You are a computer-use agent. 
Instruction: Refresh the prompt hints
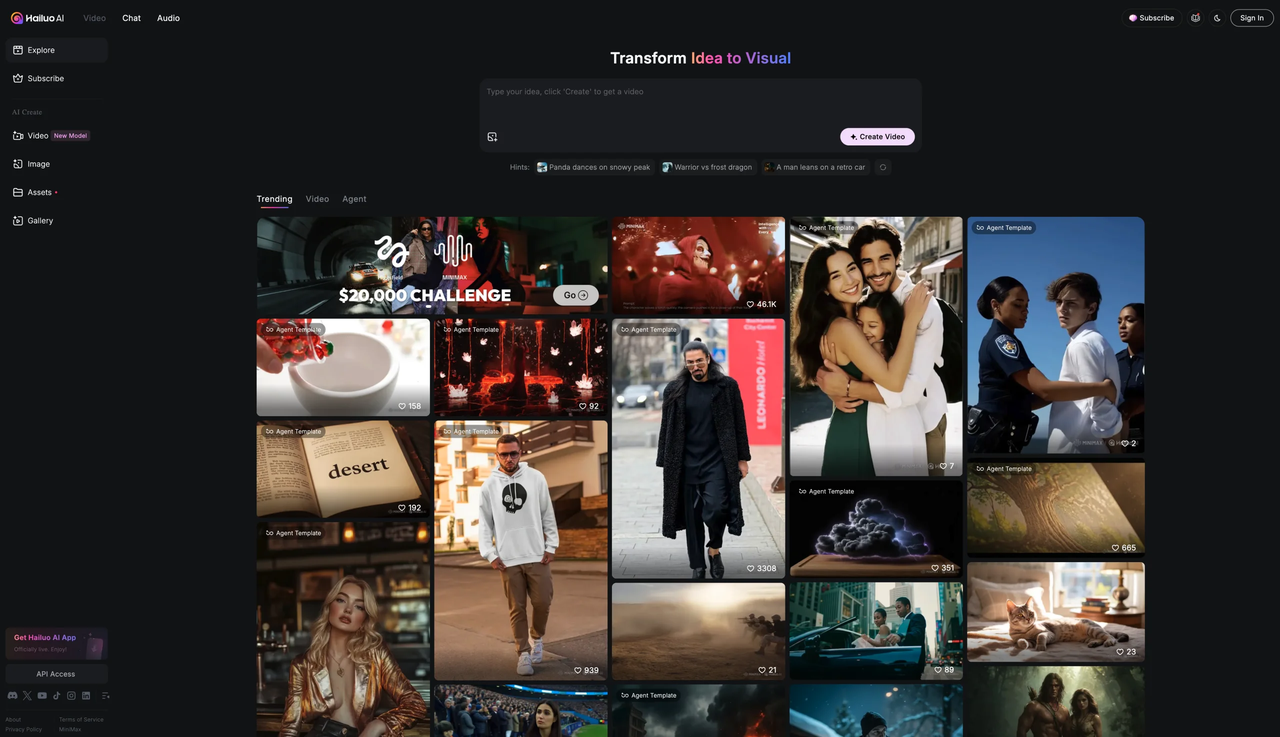click(883, 167)
